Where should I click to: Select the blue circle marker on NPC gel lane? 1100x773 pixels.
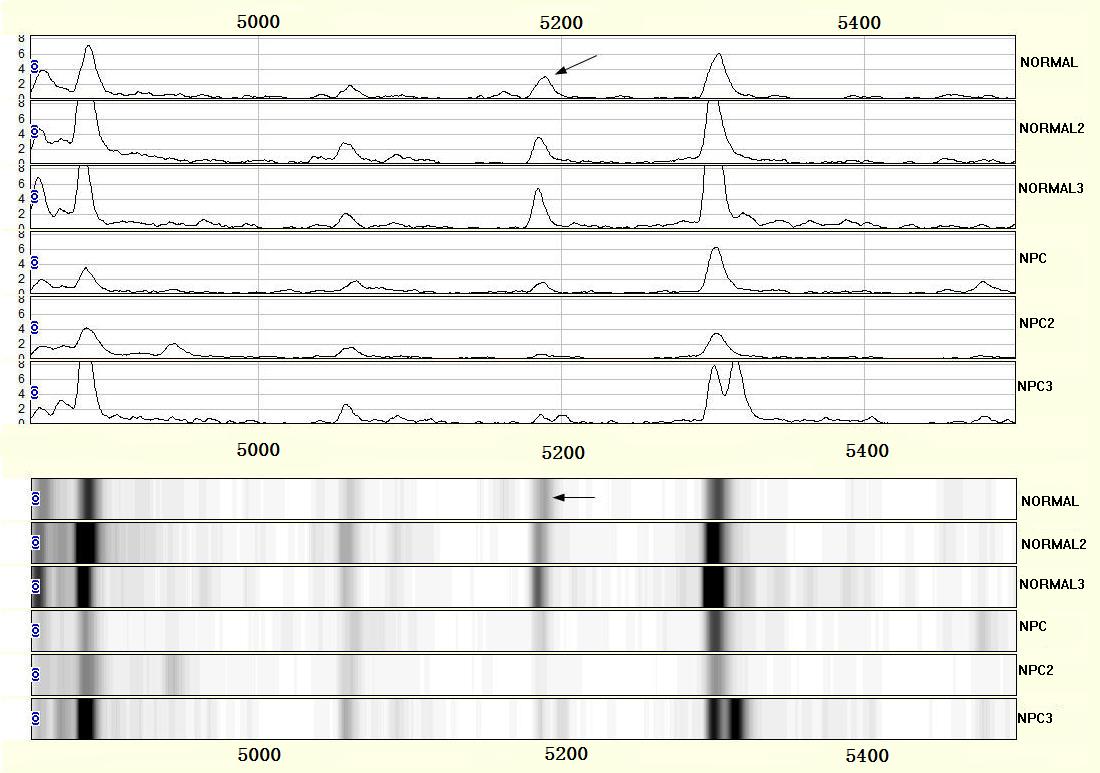pos(36,631)
